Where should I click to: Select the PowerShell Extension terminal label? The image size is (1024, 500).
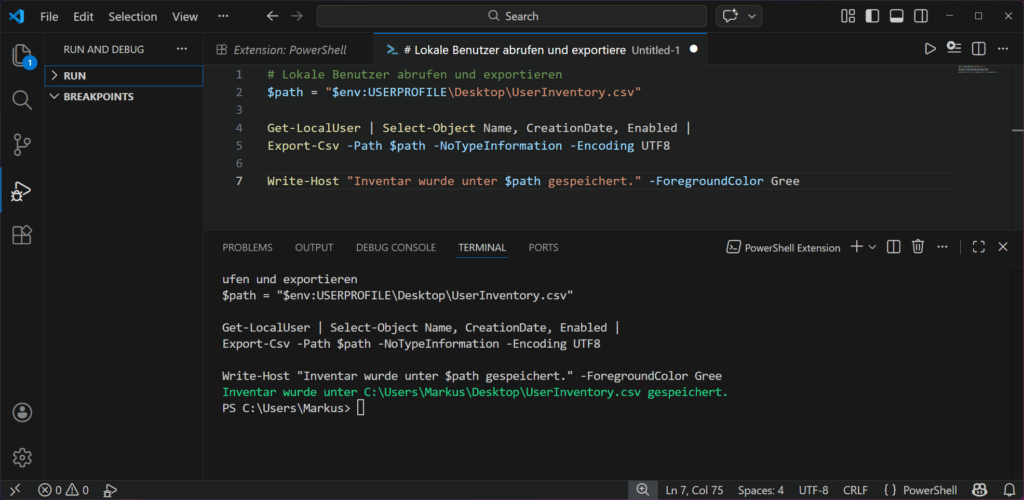pos(784,247)
